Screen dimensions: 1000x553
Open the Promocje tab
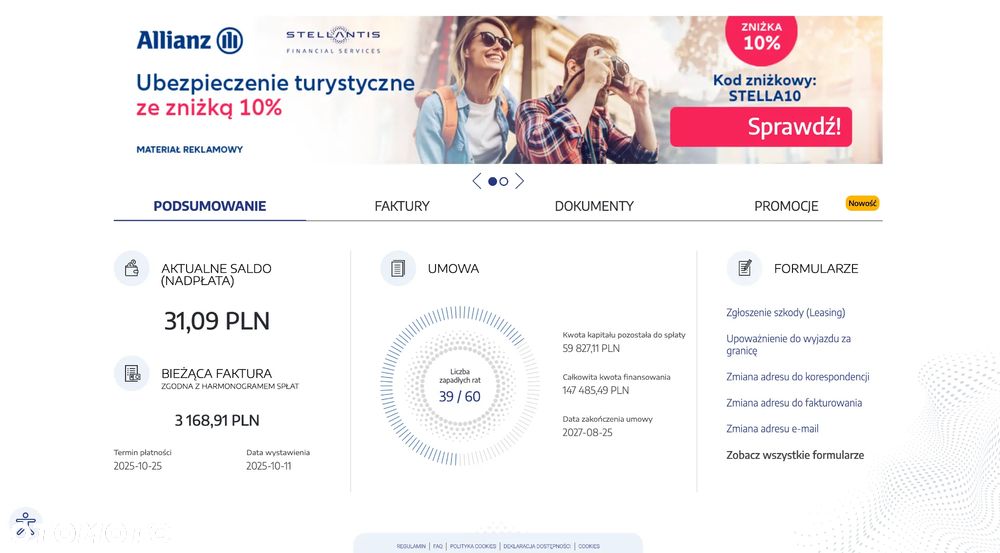[786, 206]
